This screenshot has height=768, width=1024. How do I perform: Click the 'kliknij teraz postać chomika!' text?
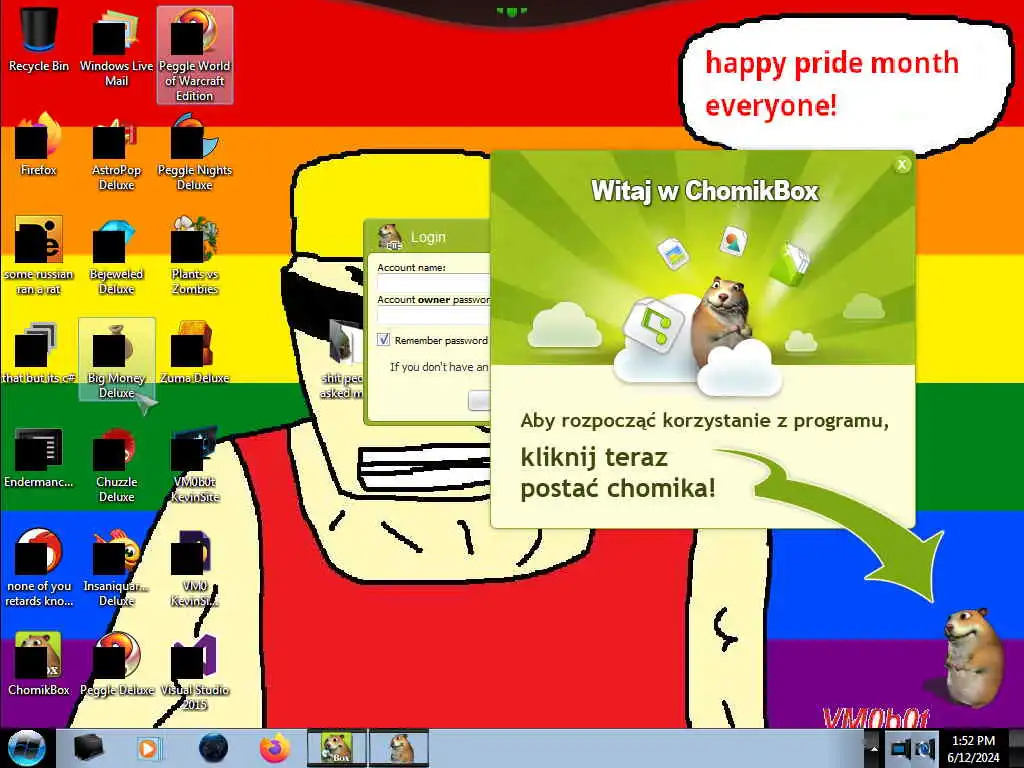pyautogui.click(x=618, y=473)
